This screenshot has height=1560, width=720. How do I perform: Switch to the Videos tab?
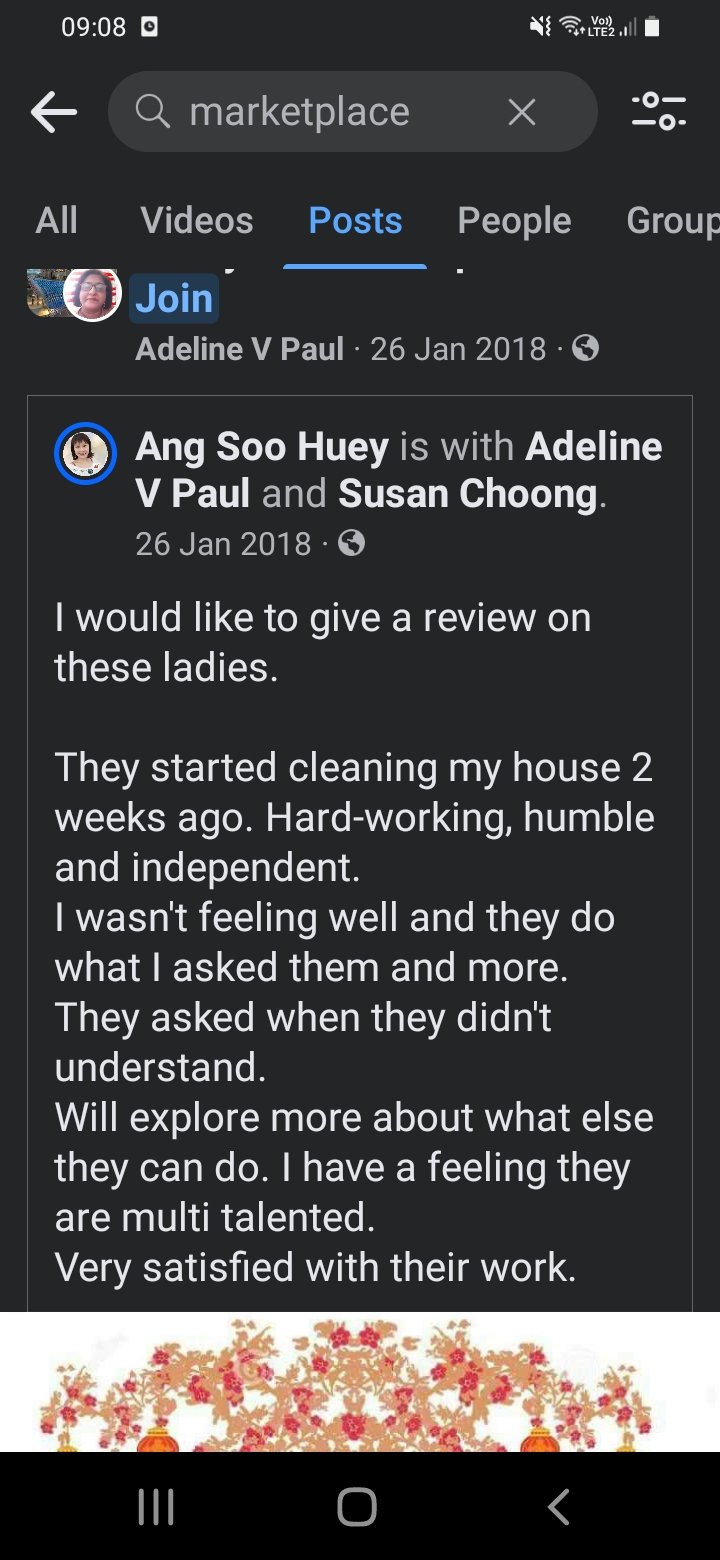[197, 220]
